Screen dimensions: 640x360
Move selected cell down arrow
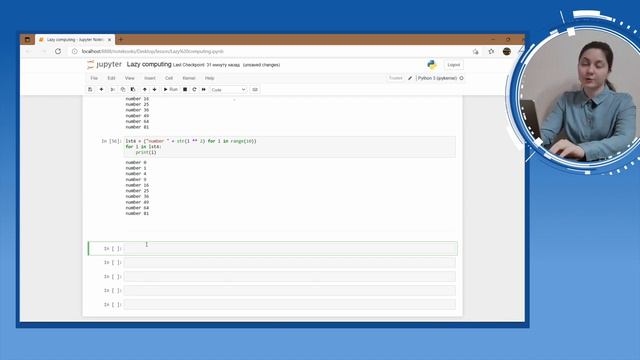pyautogui.click(x=154, y=89)
